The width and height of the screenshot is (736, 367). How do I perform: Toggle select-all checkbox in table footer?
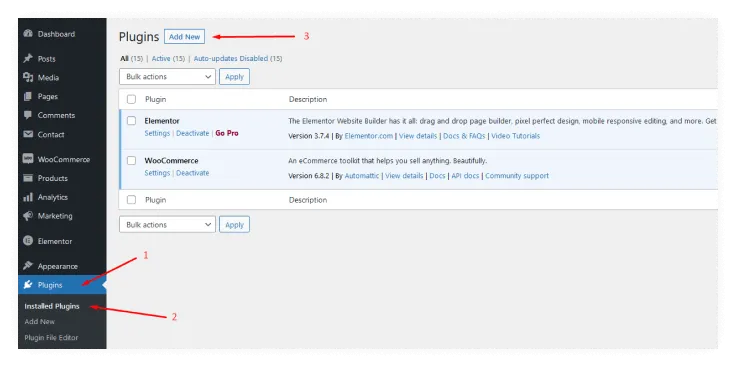[131, 199]
